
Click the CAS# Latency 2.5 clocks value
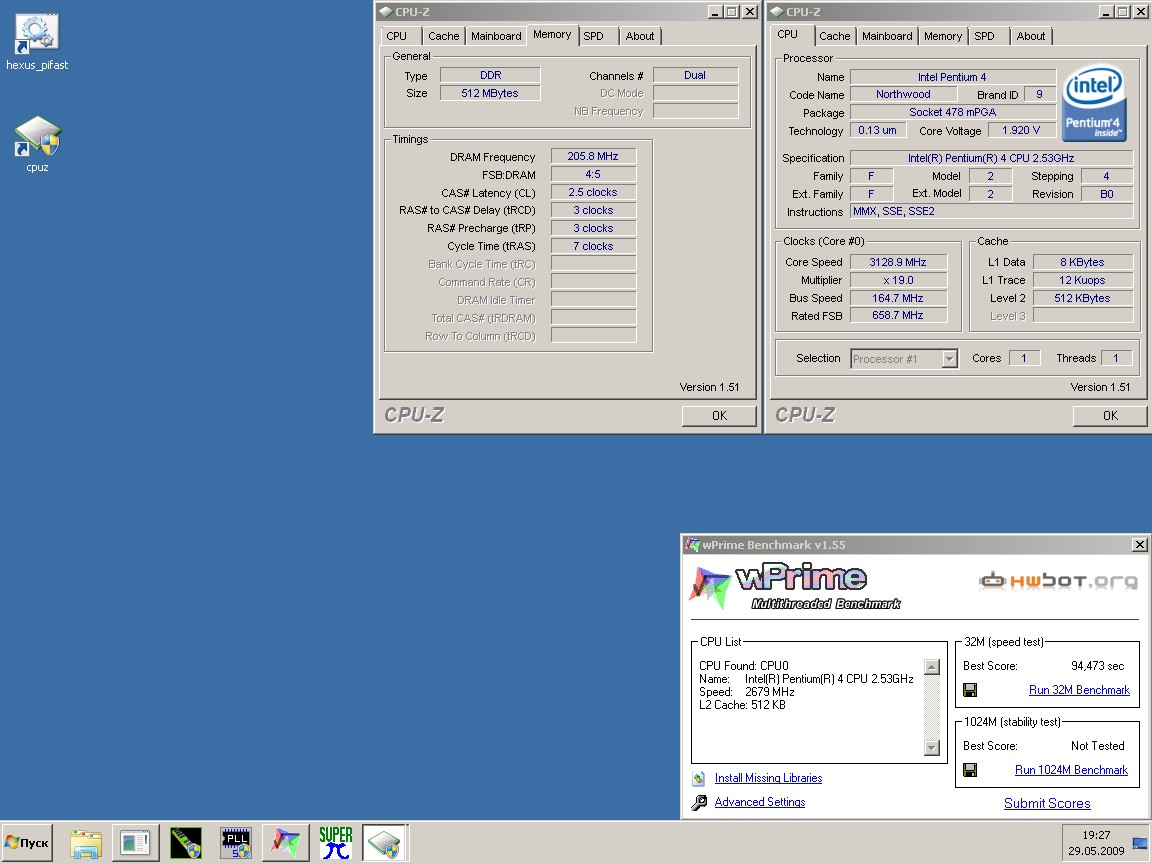[593, 192]
